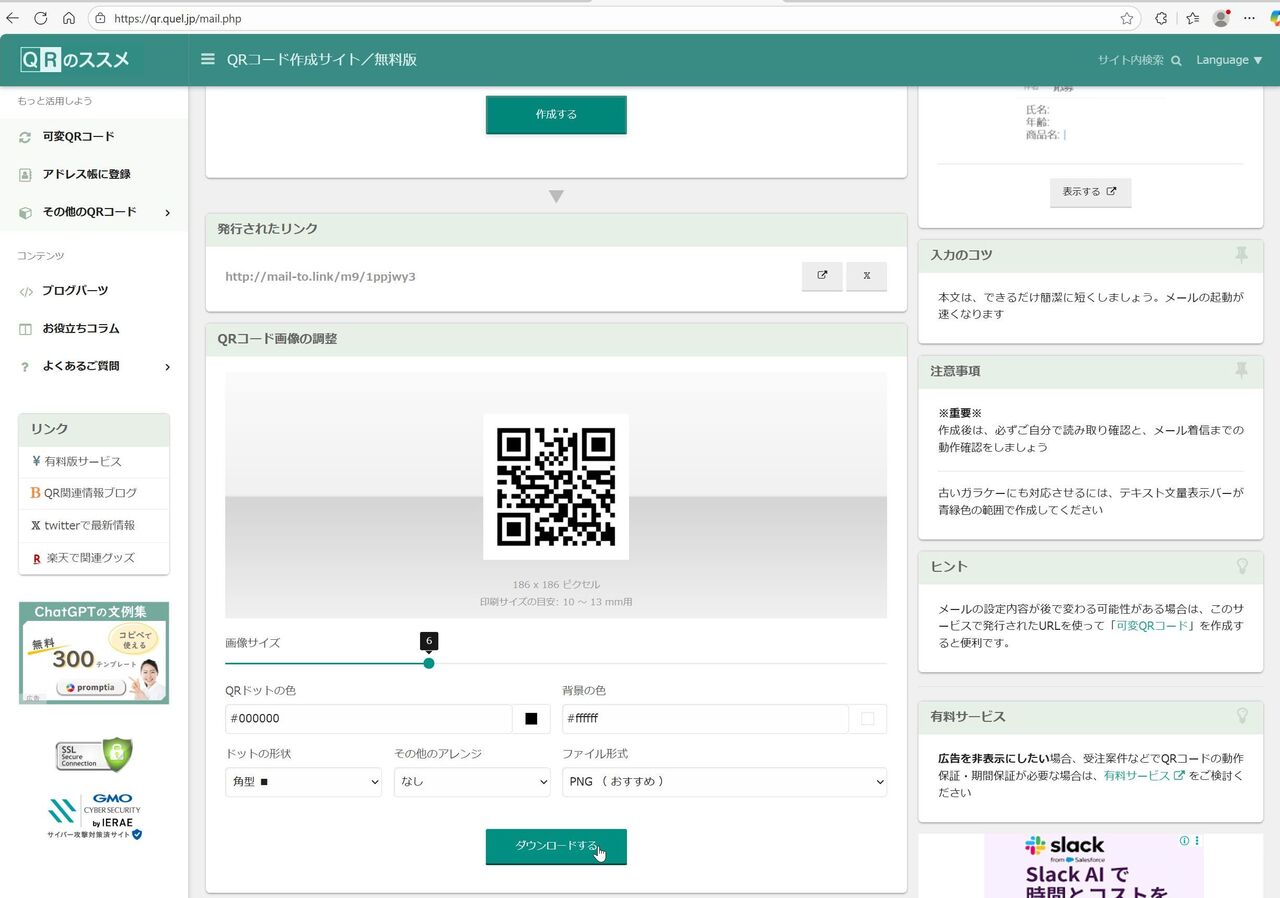Click the lightbulb icon in ヒント panel
Screen dimensions: 1280x898
(1242, 566)
